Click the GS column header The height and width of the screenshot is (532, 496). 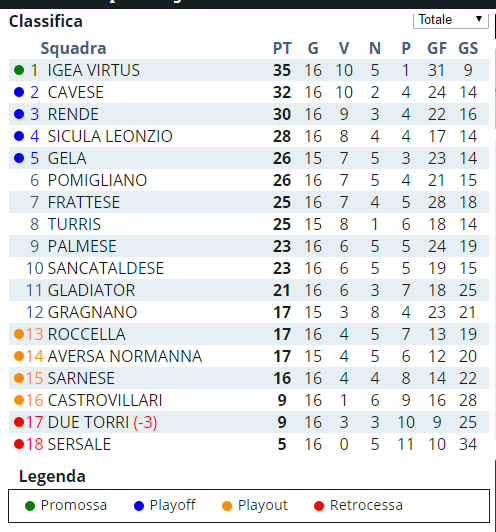point(468,48)
